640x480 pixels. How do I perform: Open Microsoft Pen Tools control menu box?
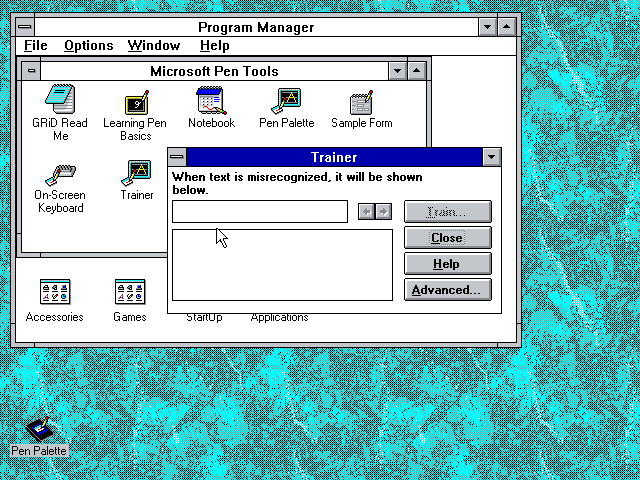click(31, 71)
